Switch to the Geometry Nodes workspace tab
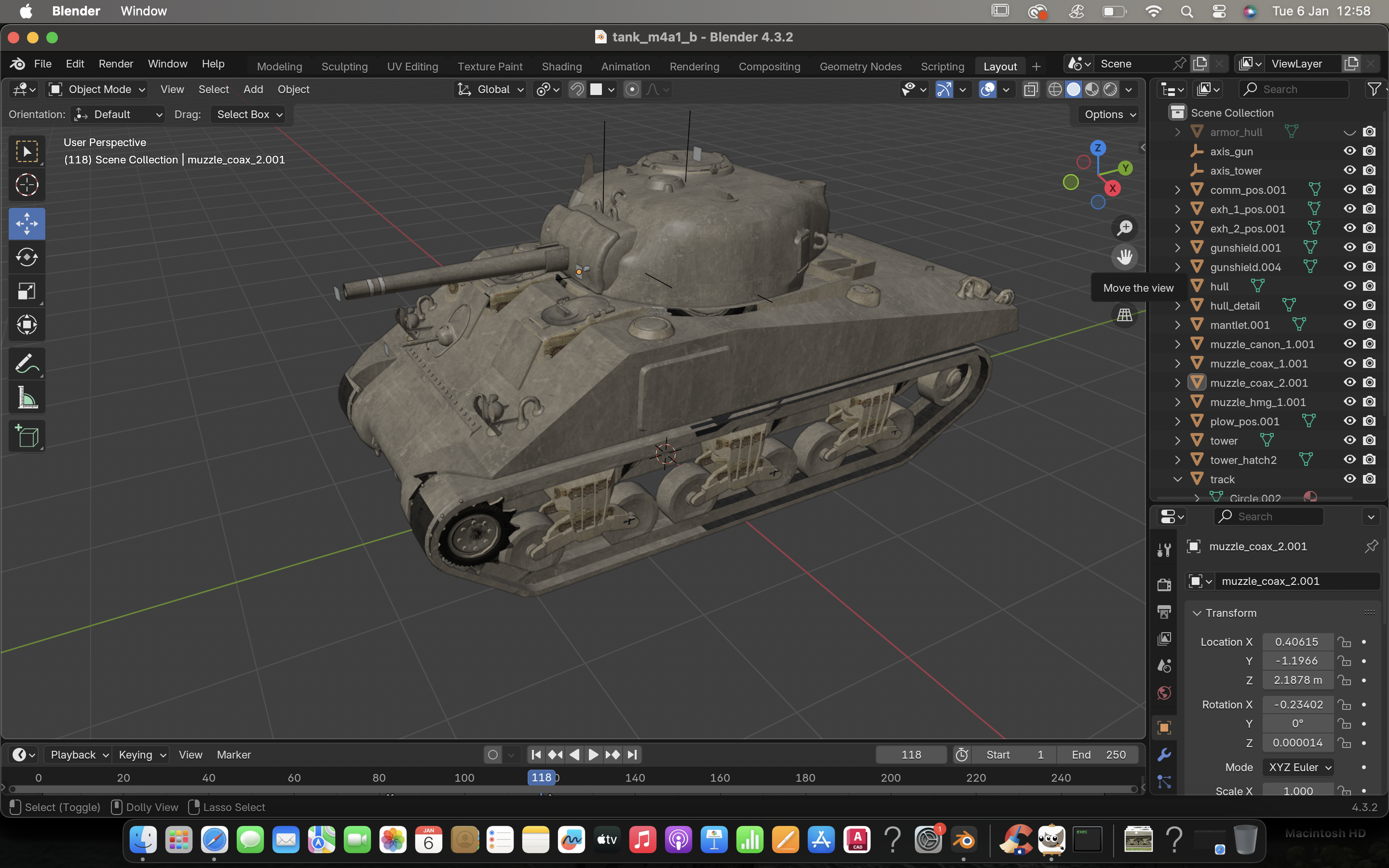 coord(860,67)
